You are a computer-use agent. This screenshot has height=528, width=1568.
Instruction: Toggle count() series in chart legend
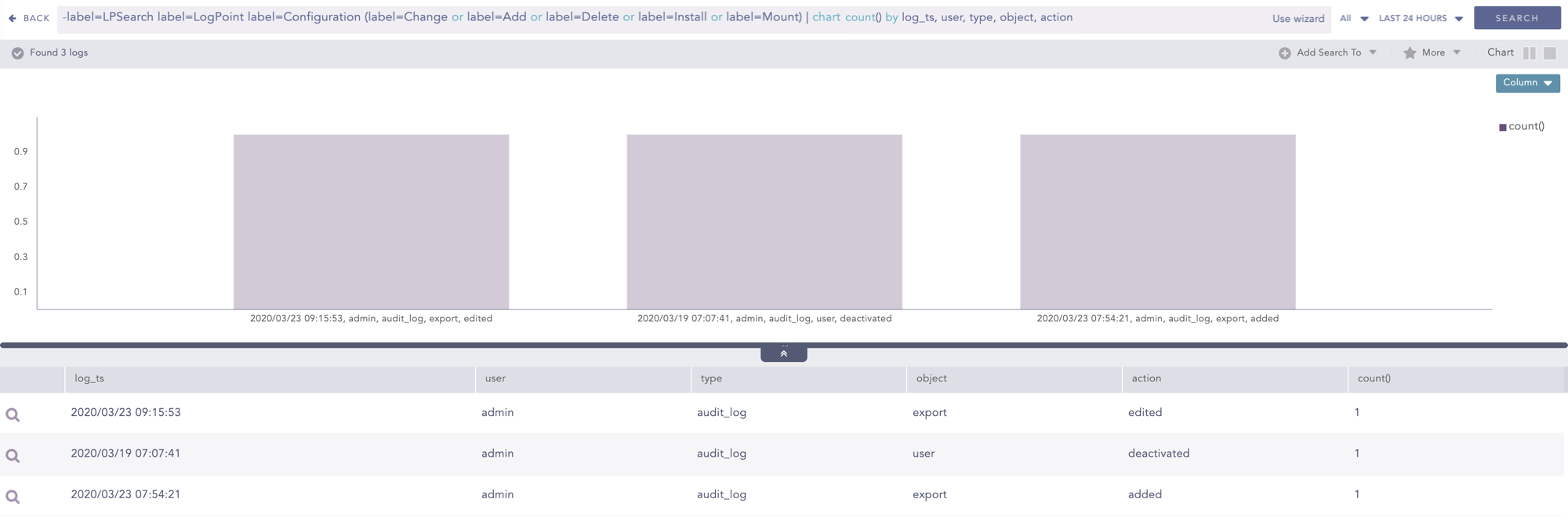1521,127
